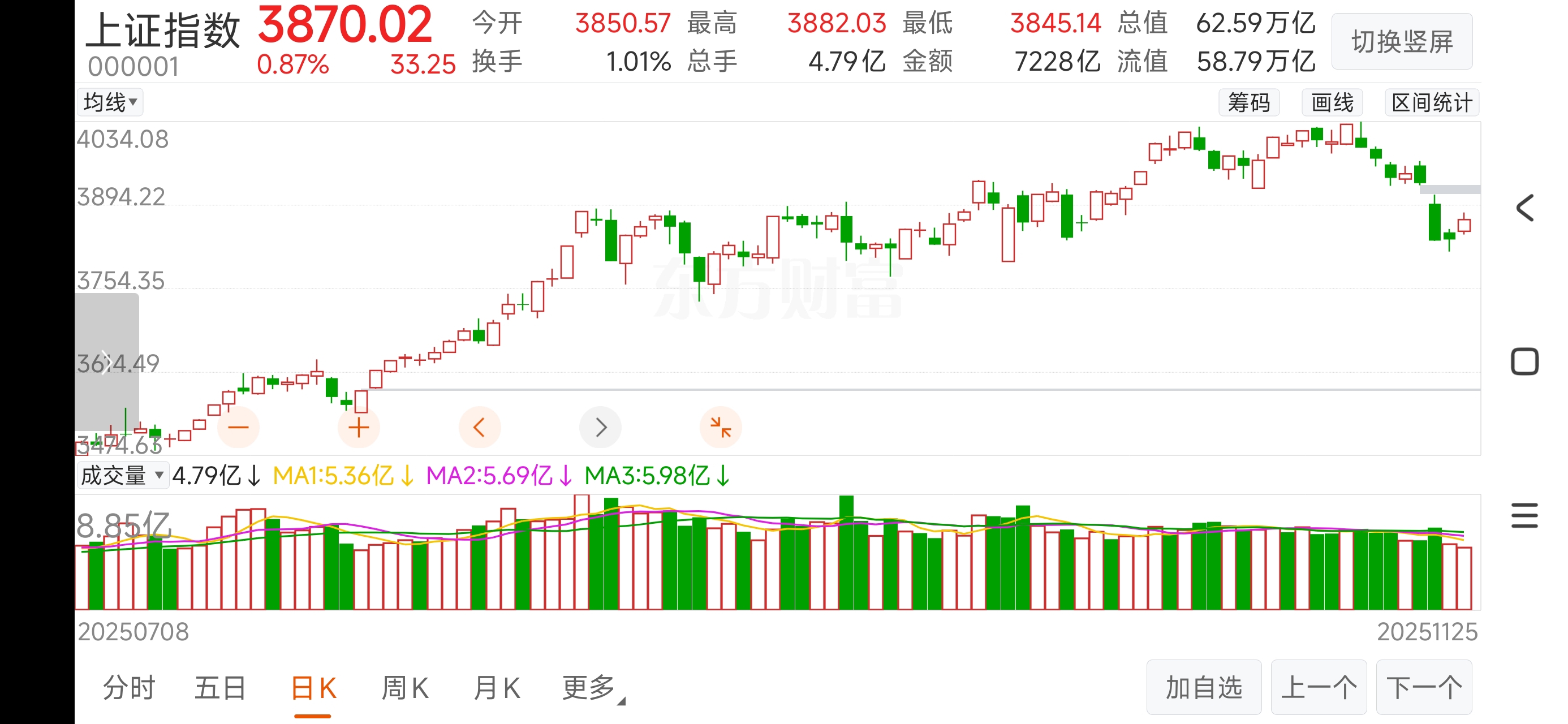The width and height of the screenshot is (1568, 724).
Task: Click the 区间统计 range statistics button
Action: pos(1432,102)
